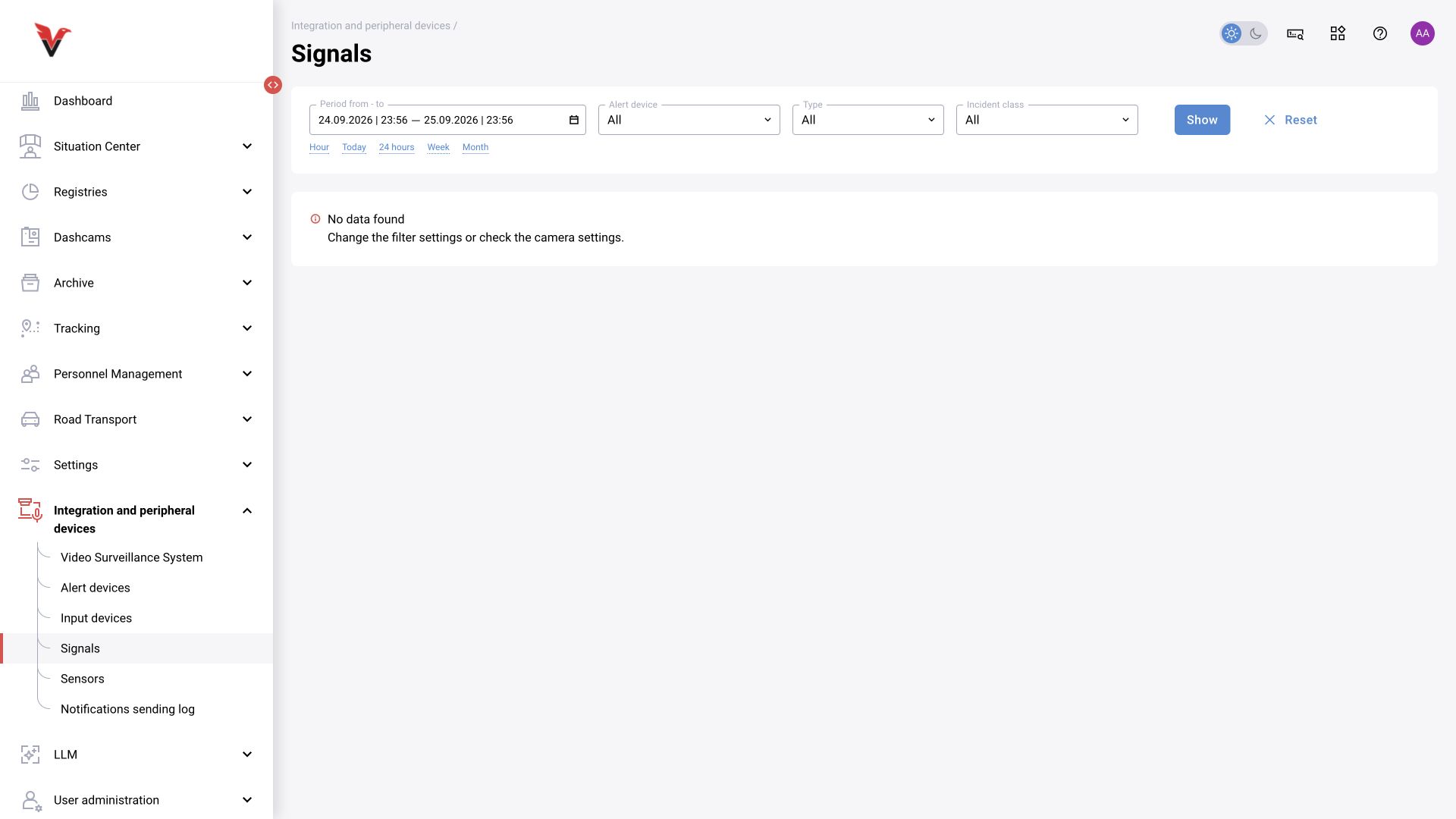Open Video Surveillance System menu item
The image size is (1456, 819).
(132, 557)
